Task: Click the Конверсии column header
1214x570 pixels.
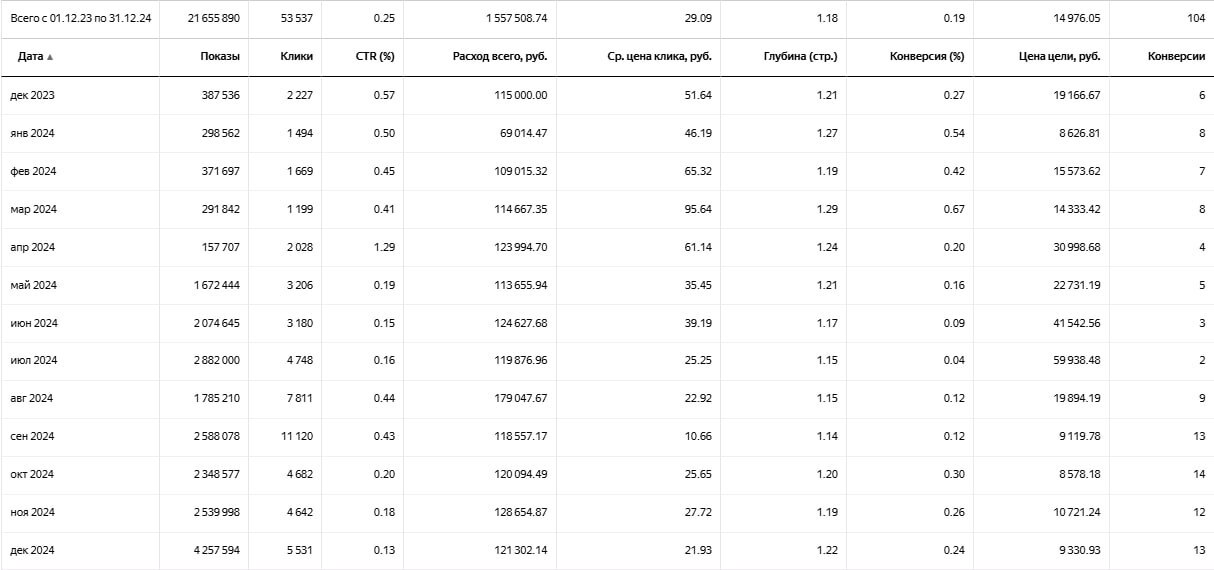Action: pos(1176,57)
